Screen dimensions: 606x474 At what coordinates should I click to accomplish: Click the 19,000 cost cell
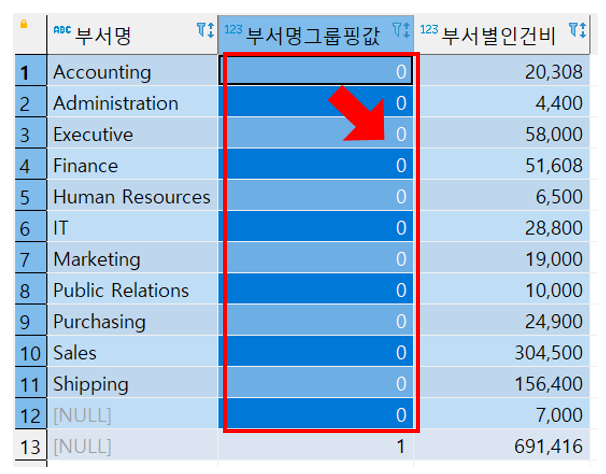502,258
